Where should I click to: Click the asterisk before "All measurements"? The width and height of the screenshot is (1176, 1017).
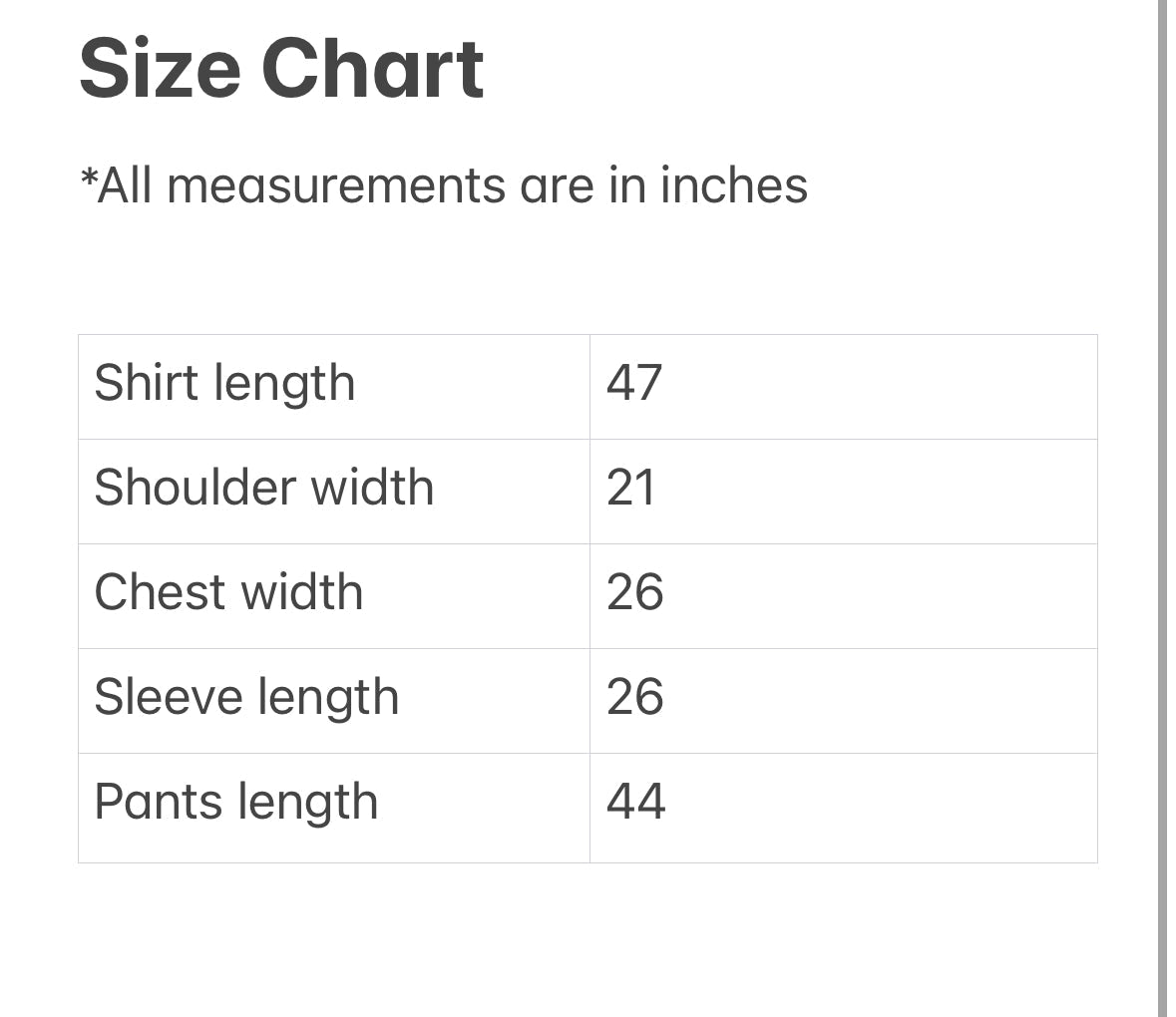tap(88, 177)
